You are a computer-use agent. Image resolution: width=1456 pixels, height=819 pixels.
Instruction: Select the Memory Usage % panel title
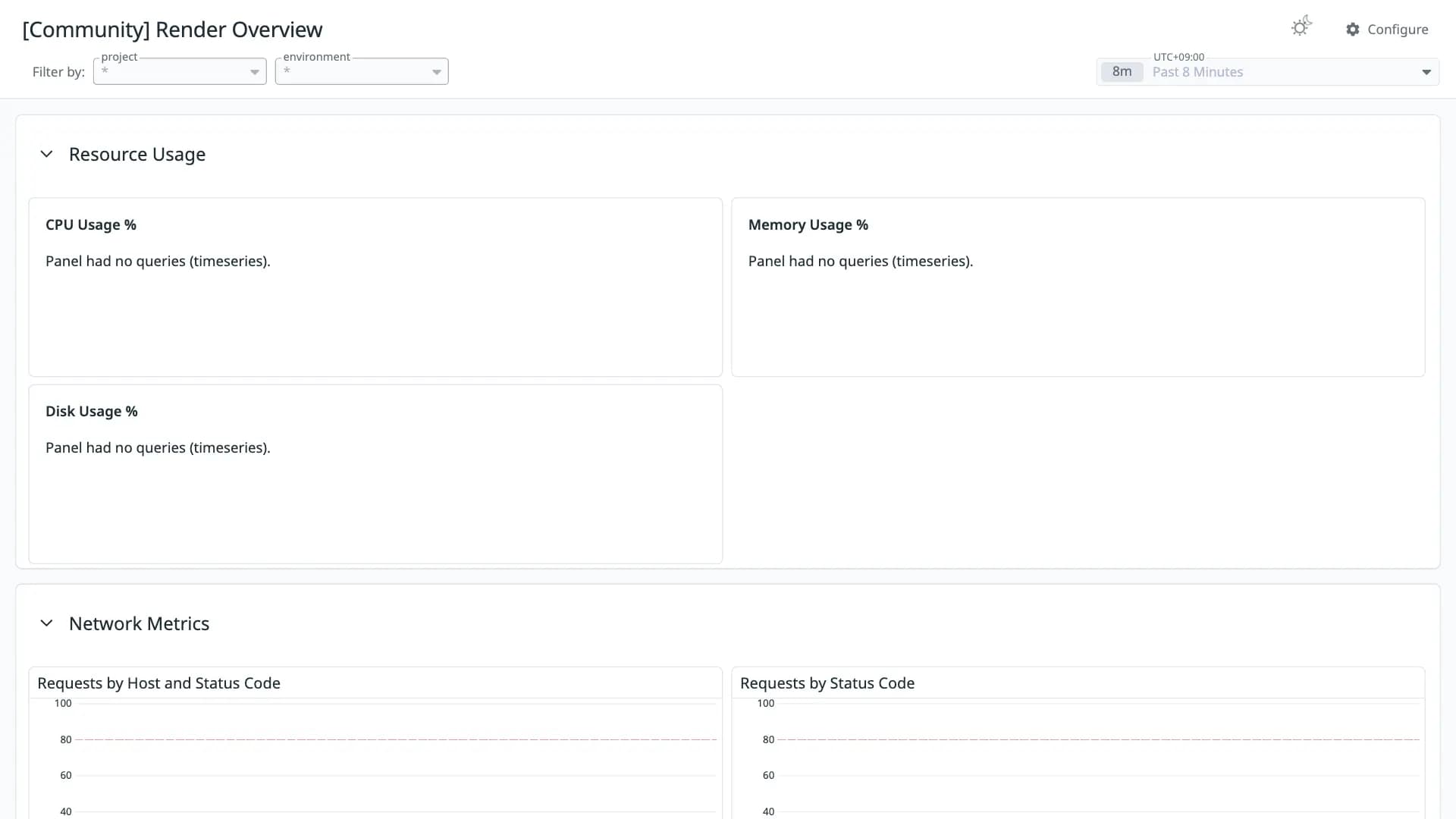(808, 224)
